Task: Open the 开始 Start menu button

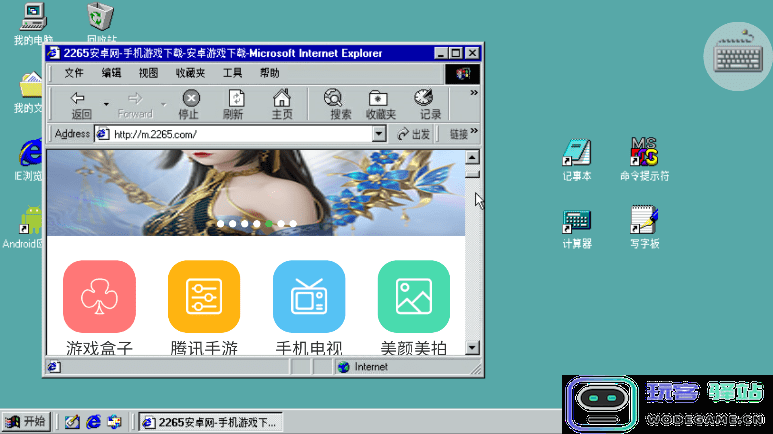Action: 26,422
